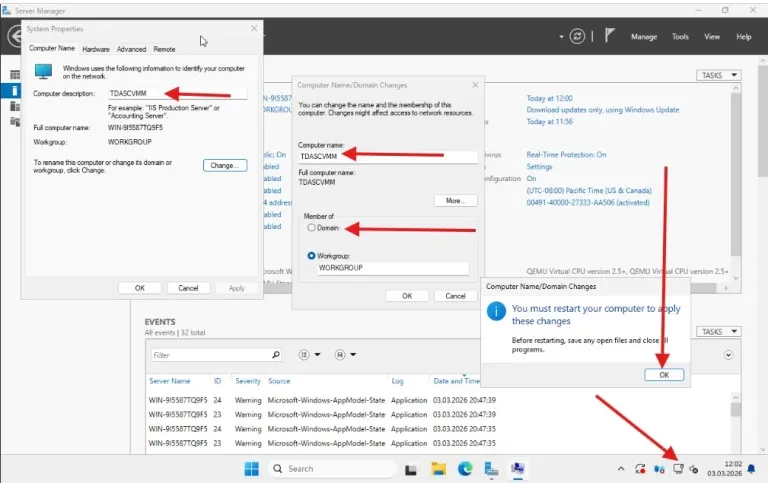Screen dimensions: 768x483
Task: Click the Change... button
Action: (225, 166)
